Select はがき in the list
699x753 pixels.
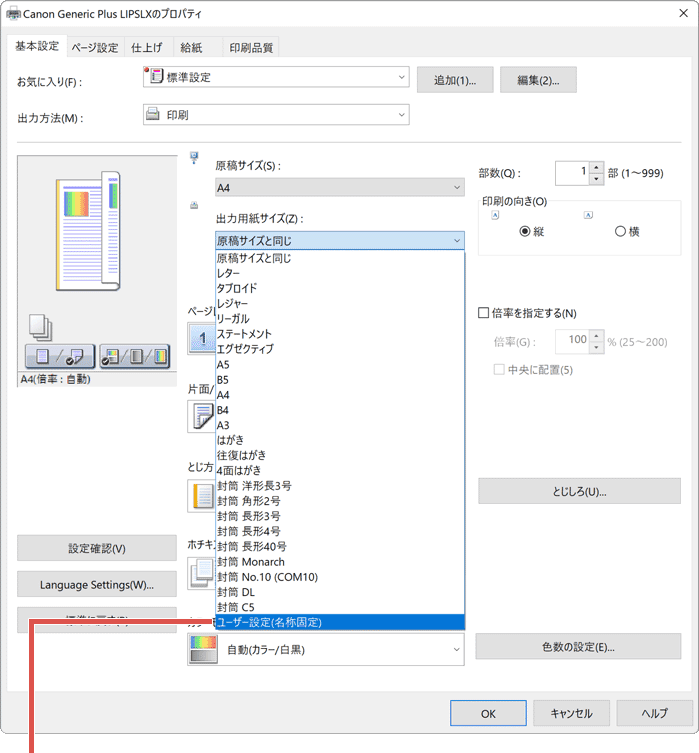(x=340, y=440)
